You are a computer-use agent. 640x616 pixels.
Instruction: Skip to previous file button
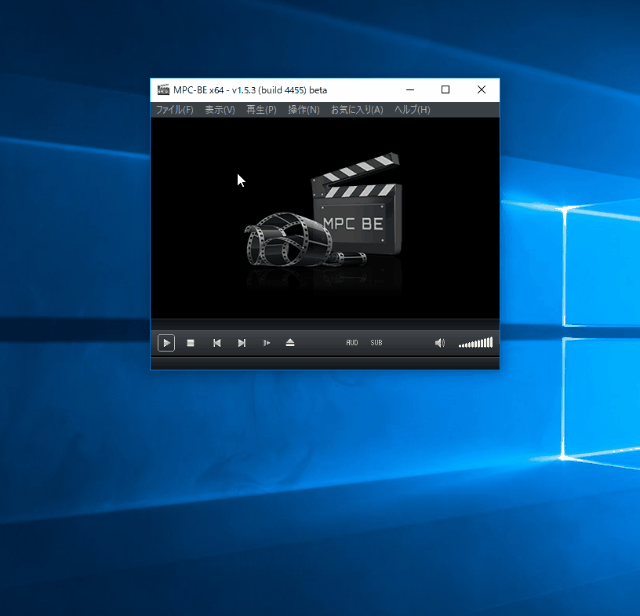(217, 343)
